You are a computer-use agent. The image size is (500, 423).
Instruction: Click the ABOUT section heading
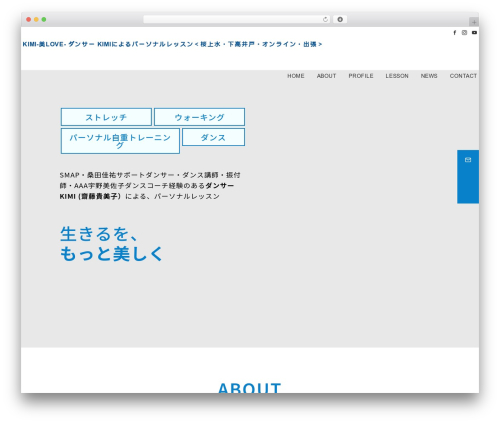point(249,388)
